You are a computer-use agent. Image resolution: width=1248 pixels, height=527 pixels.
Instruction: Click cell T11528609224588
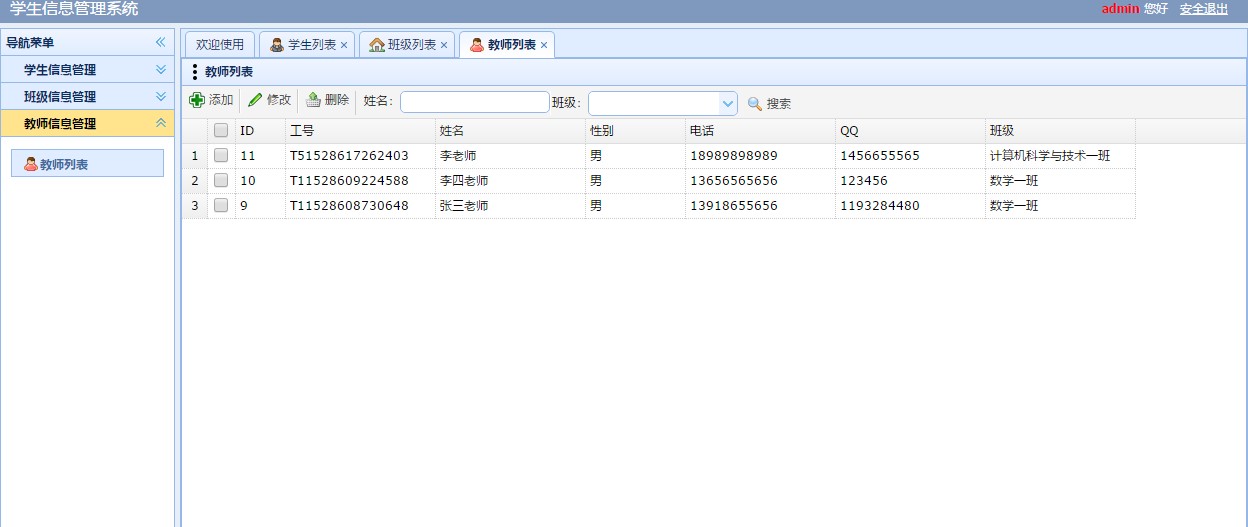click(349, 181)
